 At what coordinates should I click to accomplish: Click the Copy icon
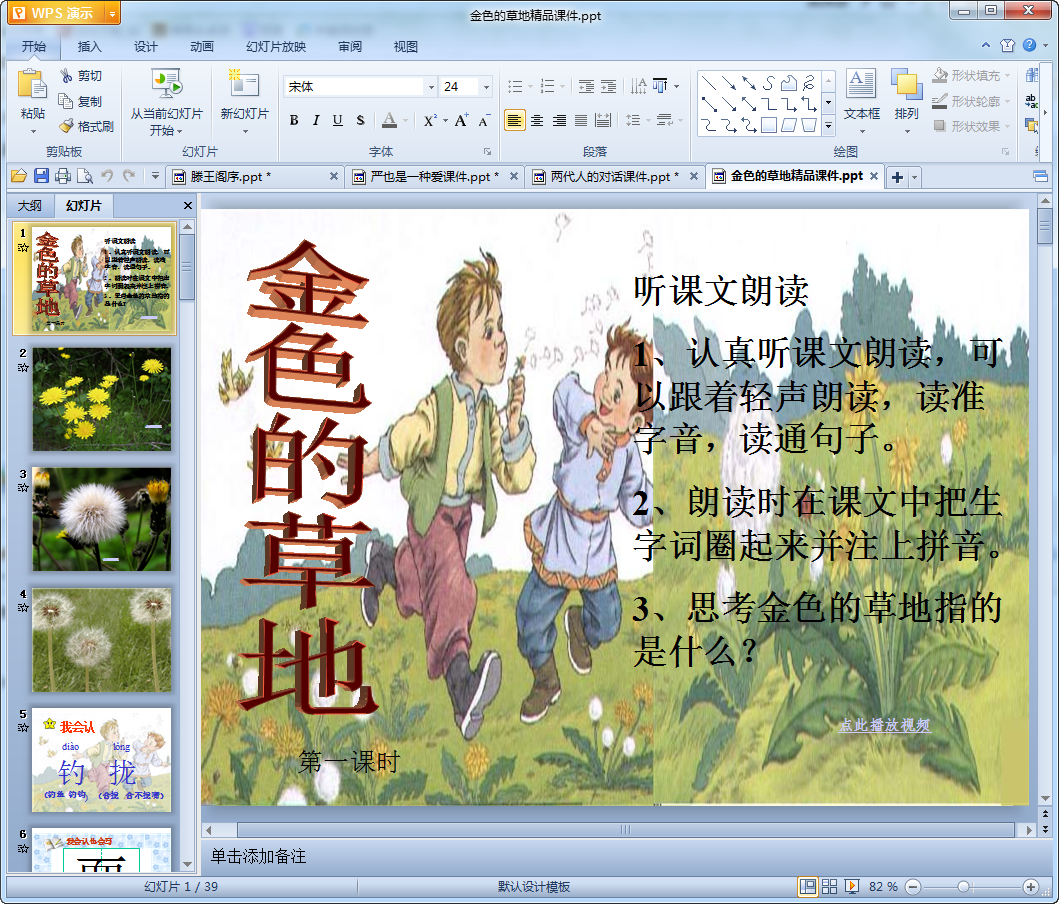click(x=66, y=101)
